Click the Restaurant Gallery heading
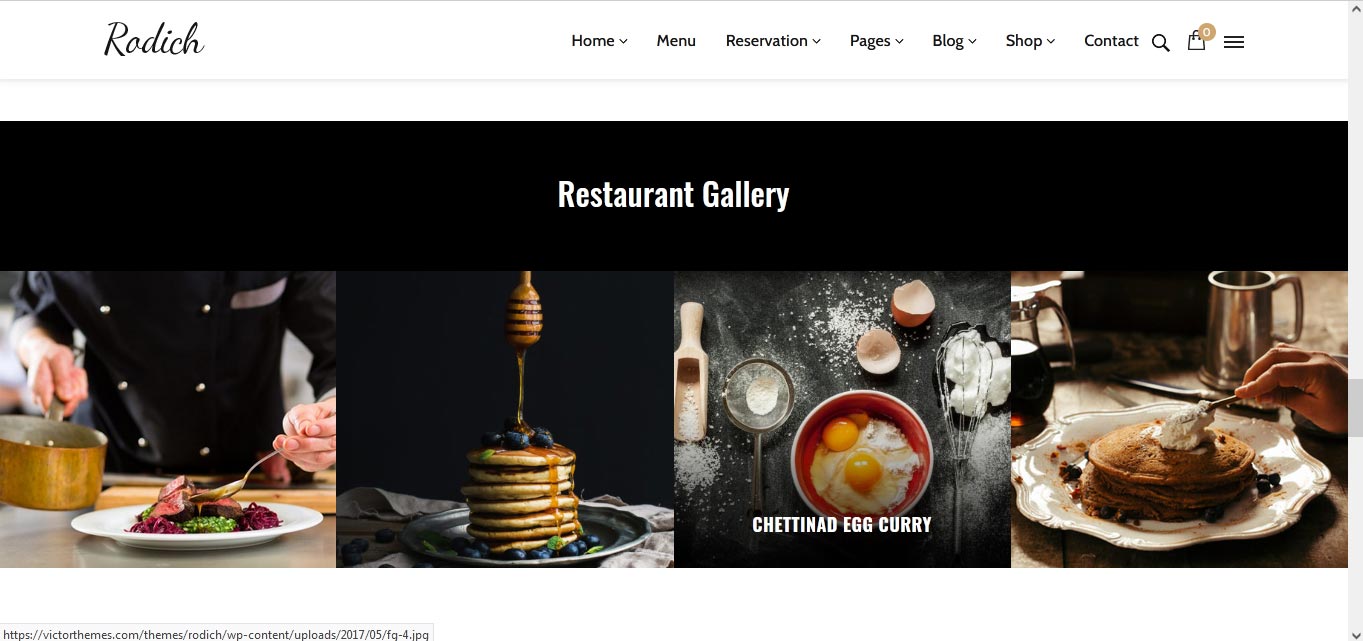 pos(673,194)
